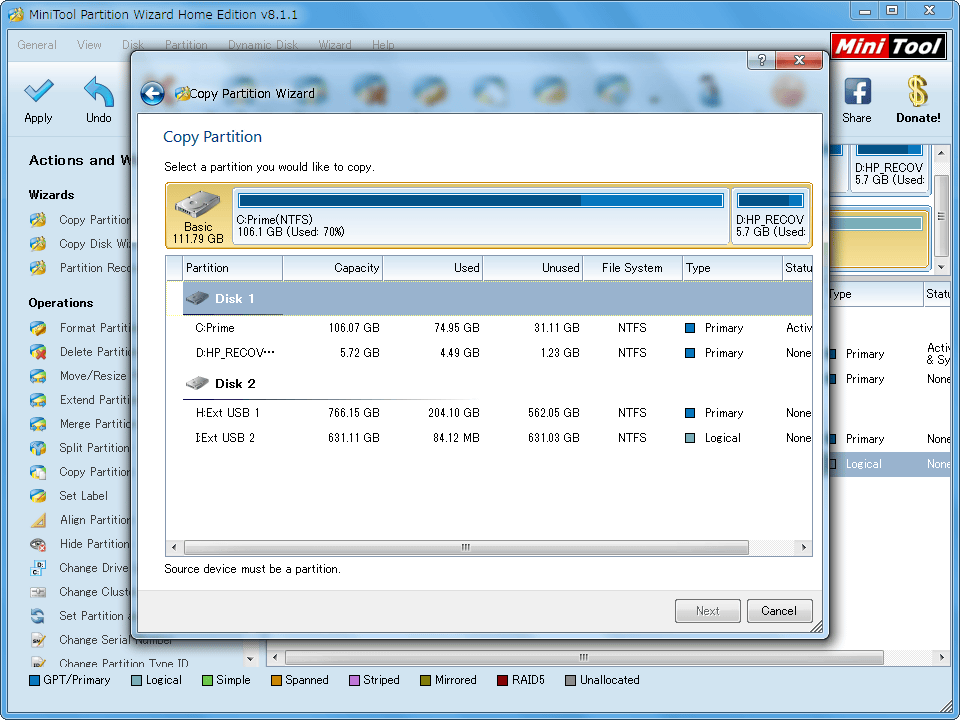Open the Partition menu

186,45
